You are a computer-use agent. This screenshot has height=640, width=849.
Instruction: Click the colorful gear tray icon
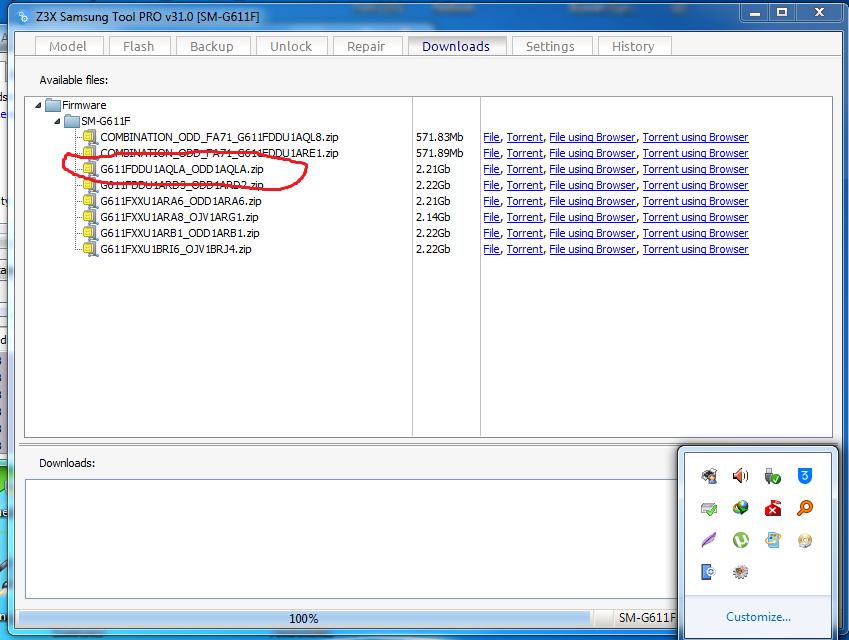click(740, 572)
